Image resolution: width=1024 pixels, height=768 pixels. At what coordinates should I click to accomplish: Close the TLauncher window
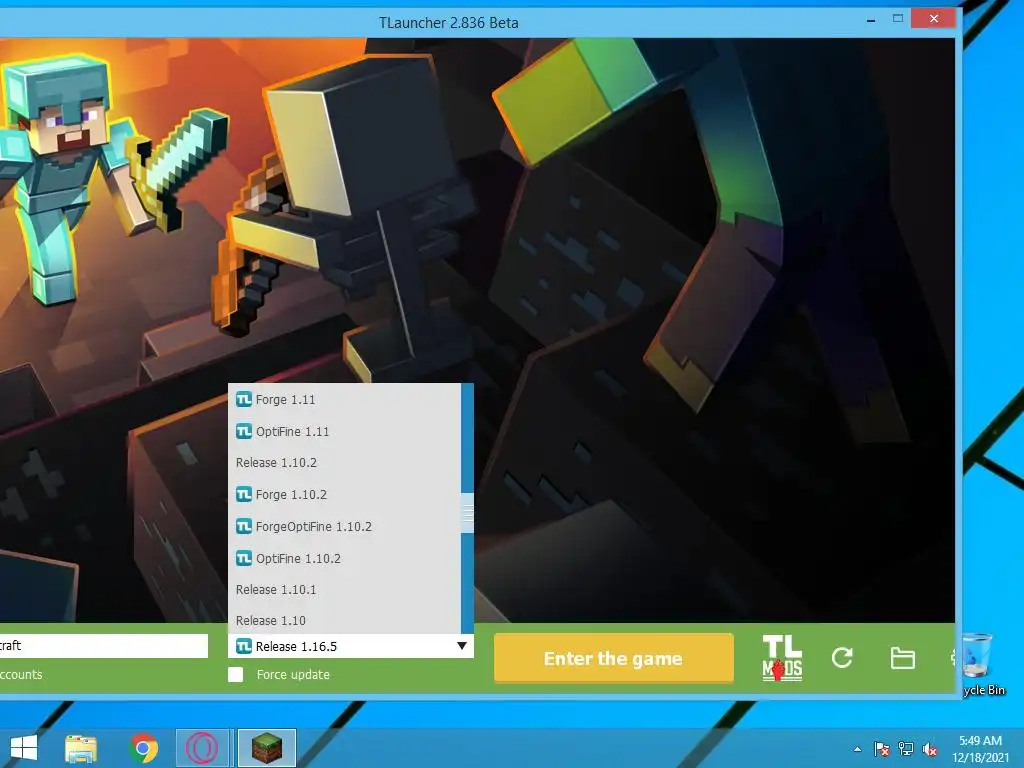point(934,18)
